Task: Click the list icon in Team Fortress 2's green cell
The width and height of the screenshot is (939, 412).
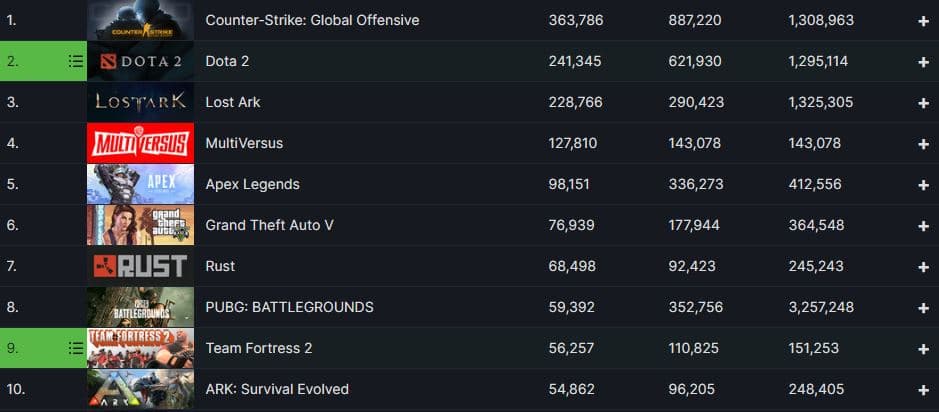Action: tap(75, 348)
